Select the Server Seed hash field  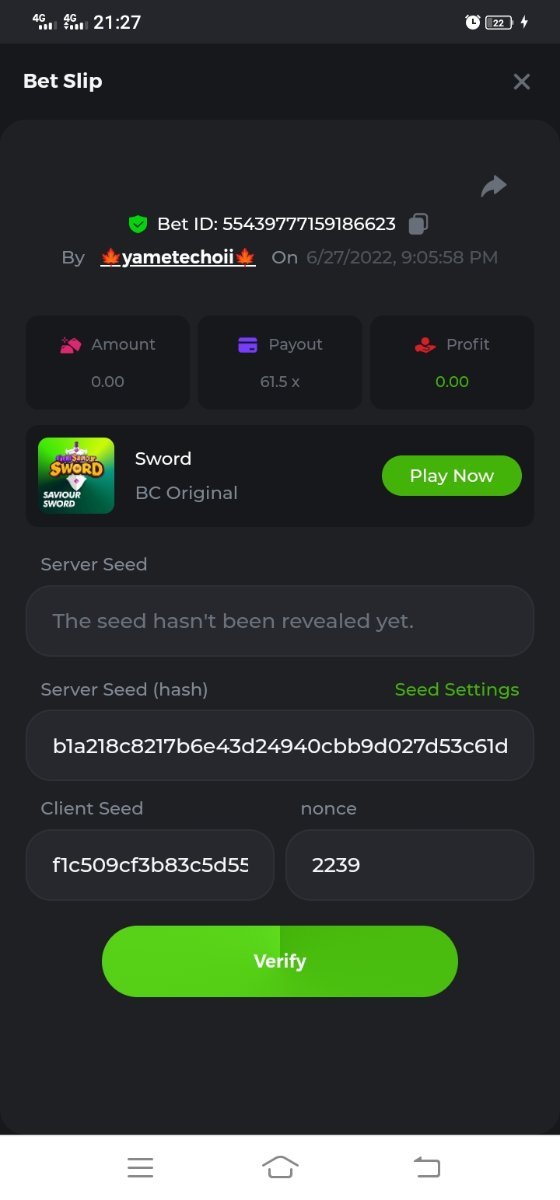(x=280, y=746)
